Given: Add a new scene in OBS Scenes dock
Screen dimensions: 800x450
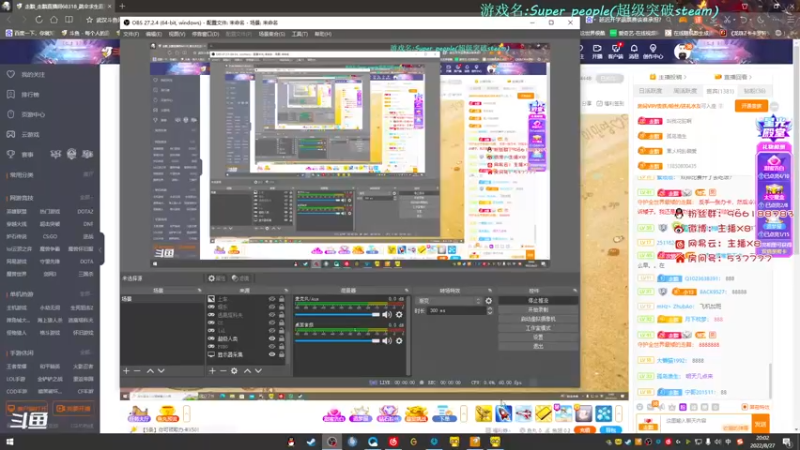Looking at the screenshot, I should click(126, 371).
